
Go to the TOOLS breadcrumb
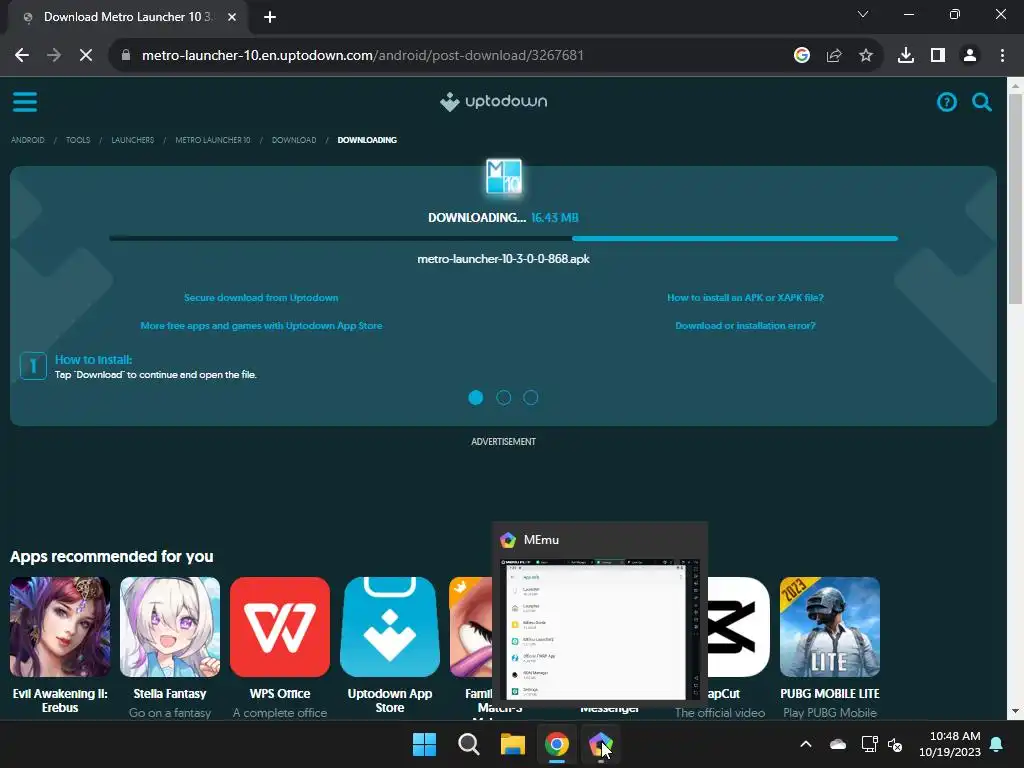[78, 140]
